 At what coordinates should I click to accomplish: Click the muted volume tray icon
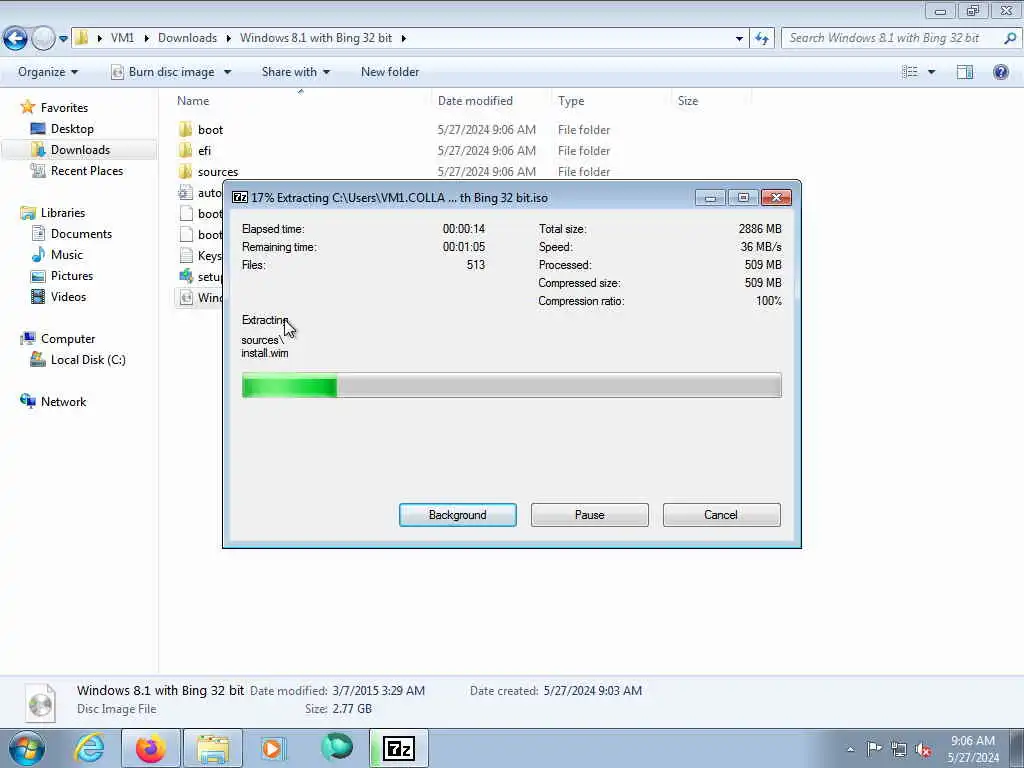[x=923, y=749]
